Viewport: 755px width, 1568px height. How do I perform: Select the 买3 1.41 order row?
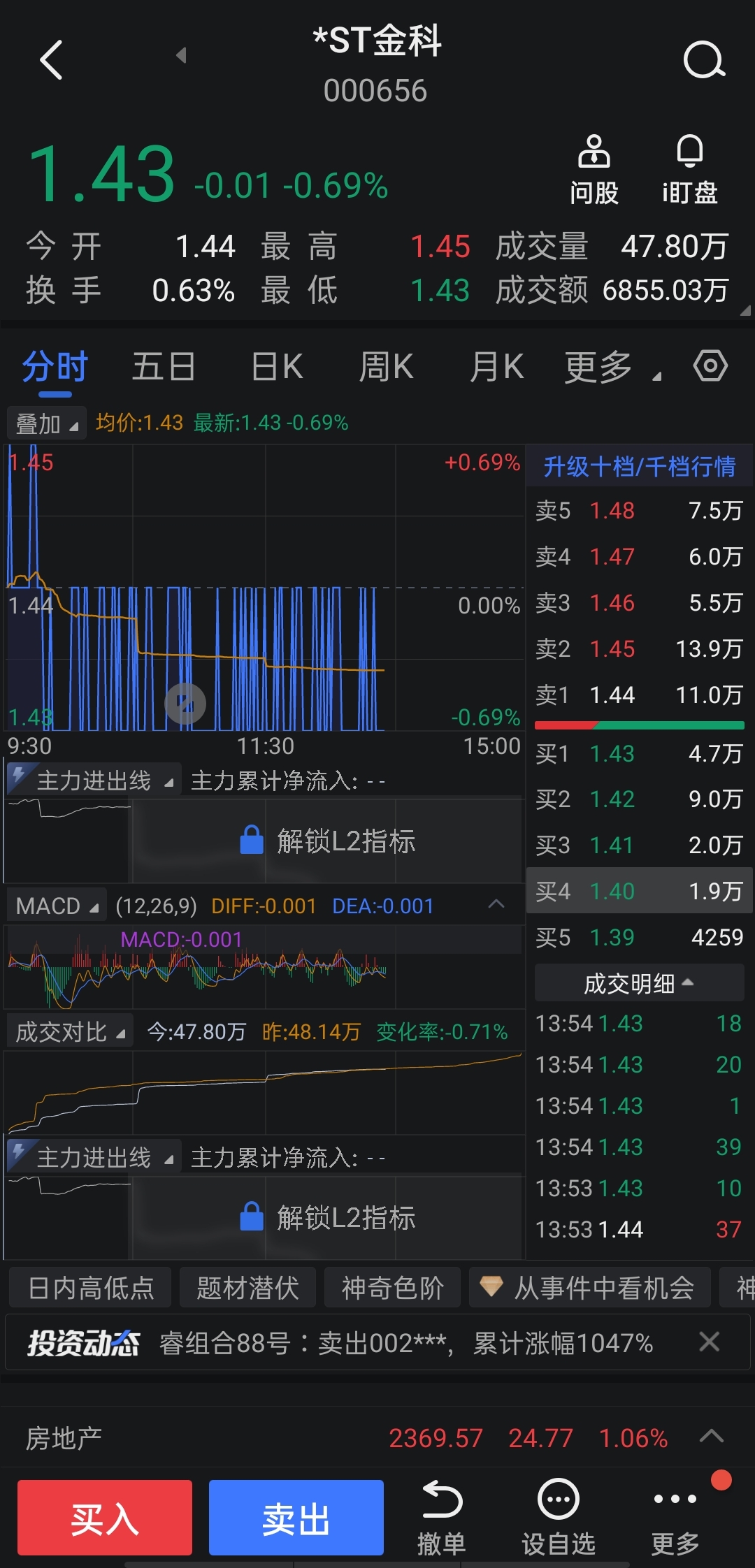[x=639, y=845]
